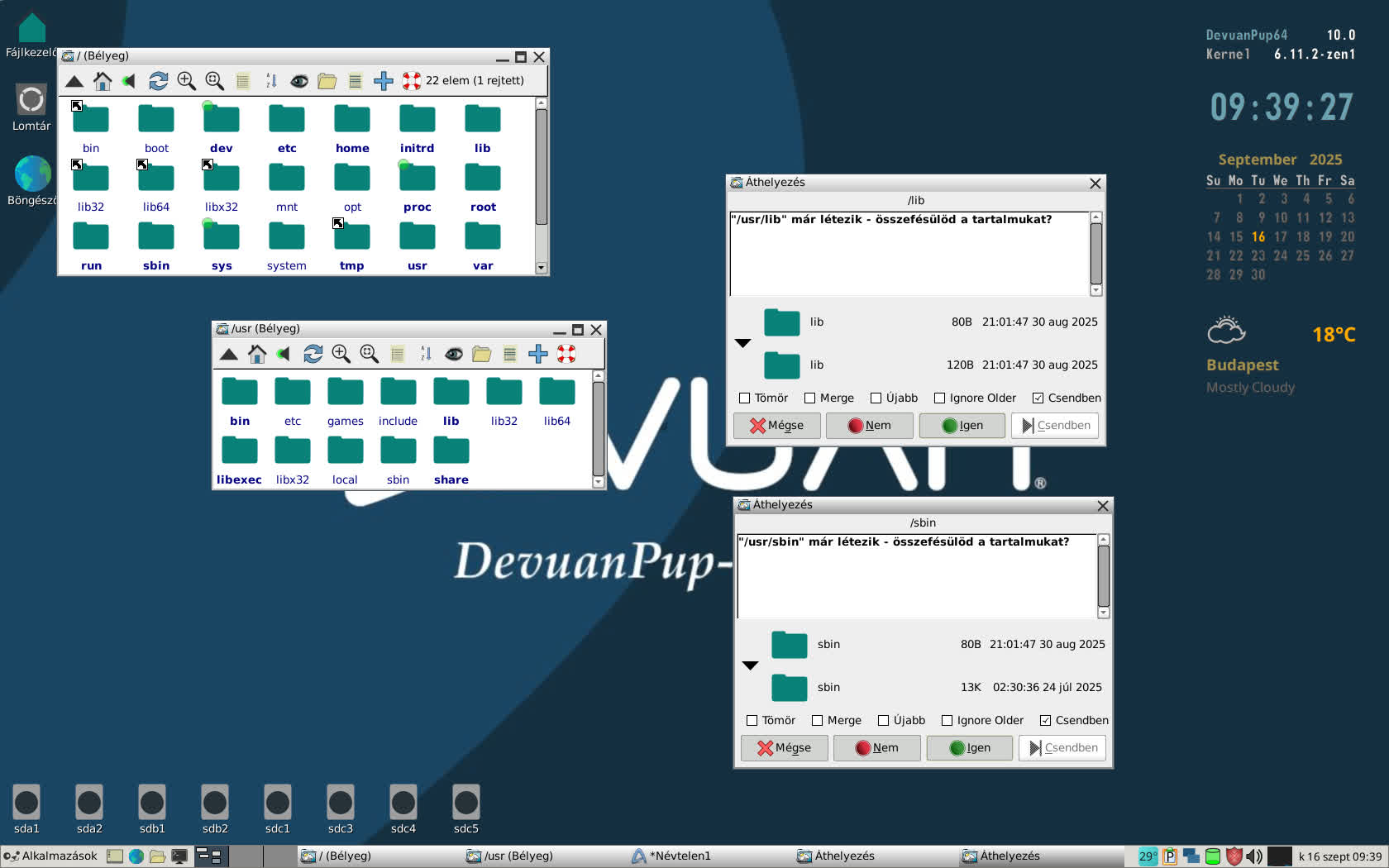The height and width of the screenshot is (868, 1389).
Task: Uncheck Csendben checkbox in /sbin dialog
Action: point(1045,720)
